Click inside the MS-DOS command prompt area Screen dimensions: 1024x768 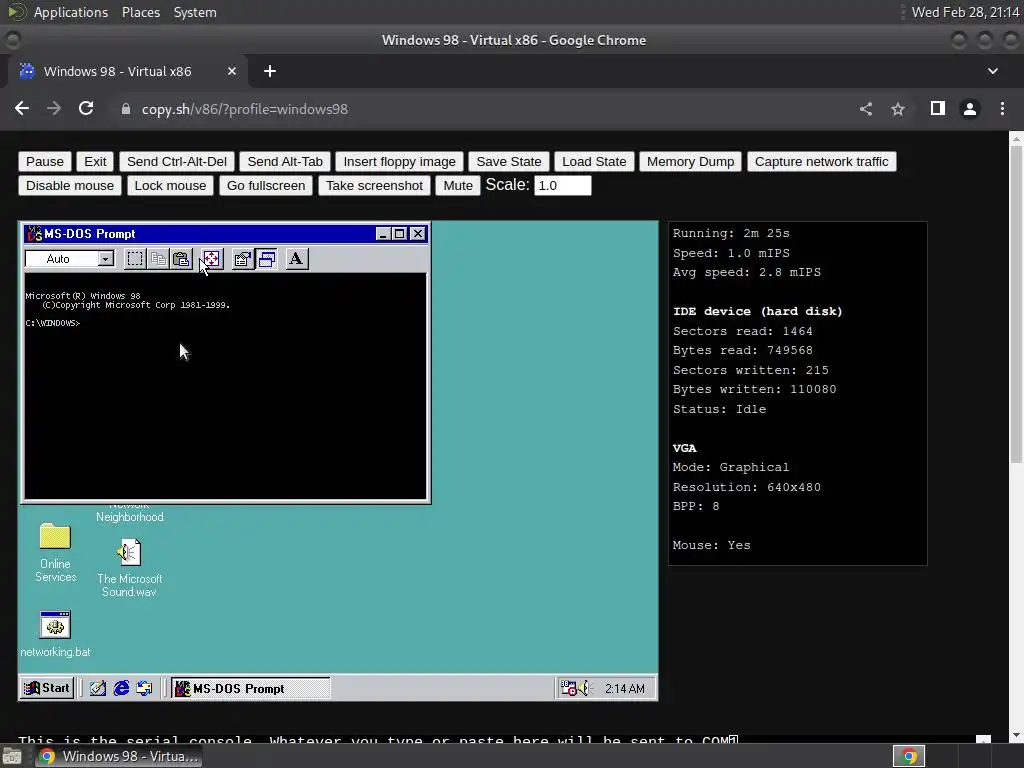225,386
